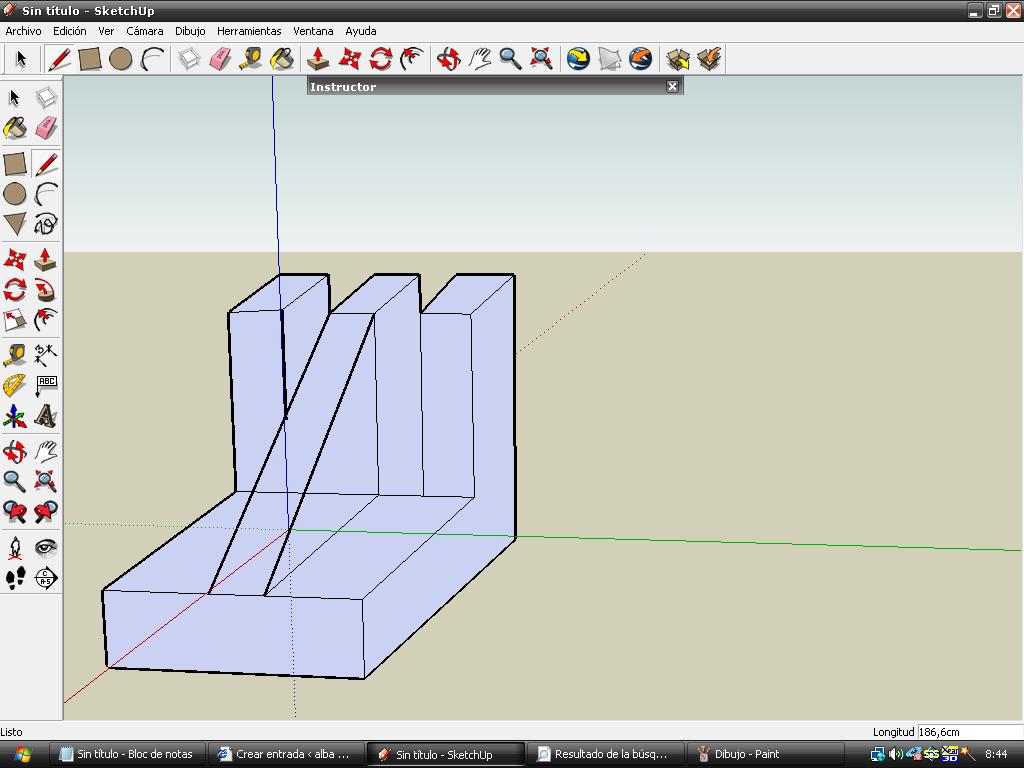Choose the Protractor tool in the left palette
Viewport: 1024px width, 768px height.
point(14,385)
